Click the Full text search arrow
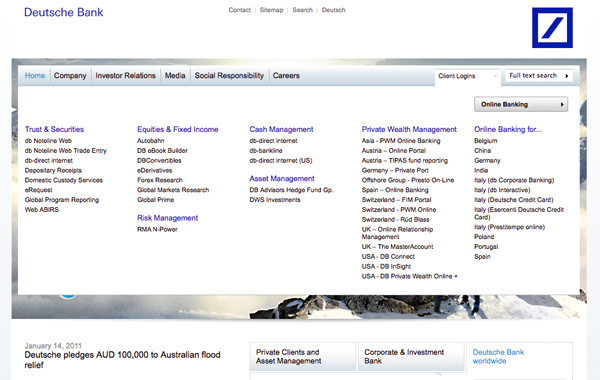Image resolution: width=600 pixels, height=380 pixels. click(x=567, y=76)
